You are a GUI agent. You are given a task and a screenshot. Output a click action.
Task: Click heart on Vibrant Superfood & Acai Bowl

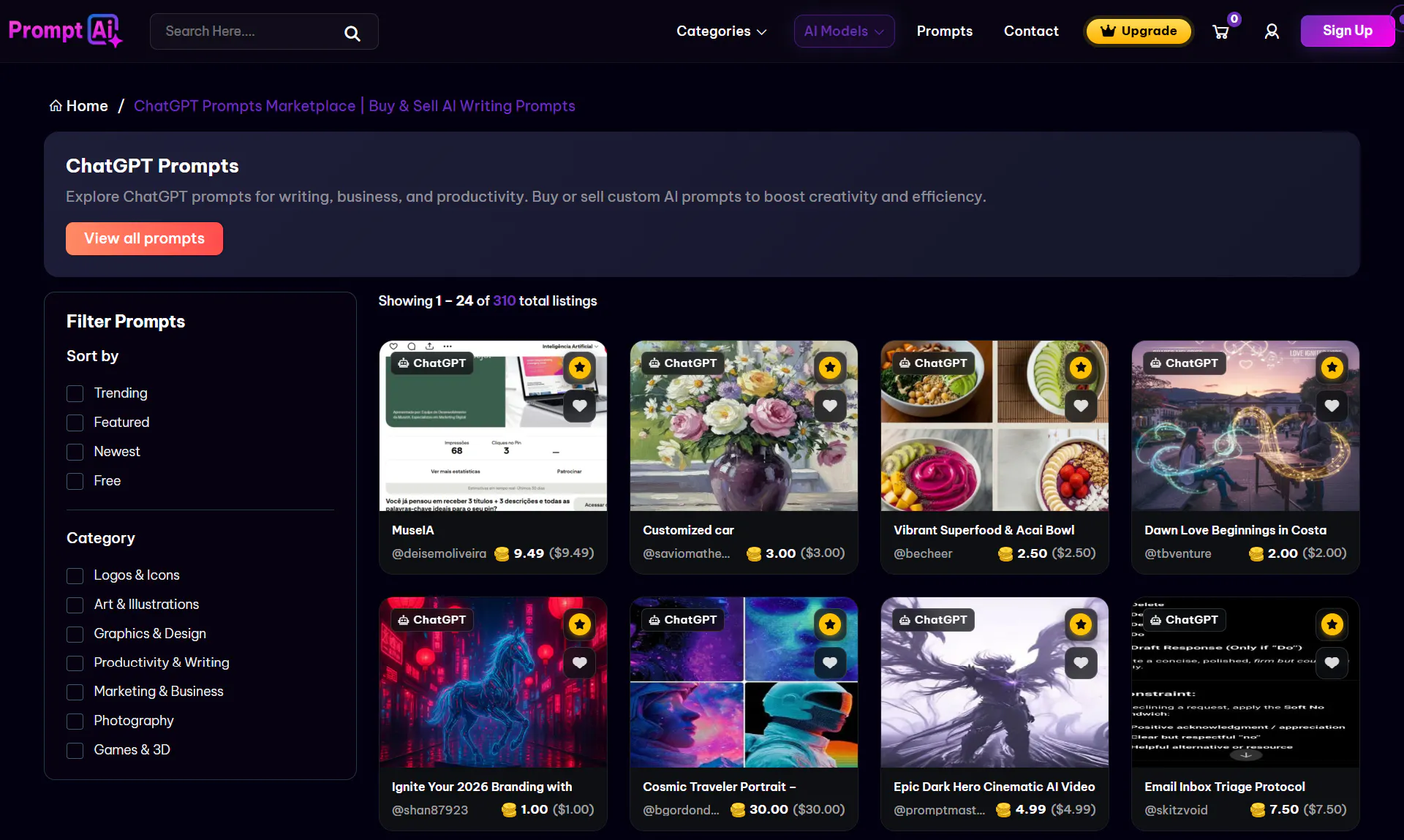tap(1081, 406)
